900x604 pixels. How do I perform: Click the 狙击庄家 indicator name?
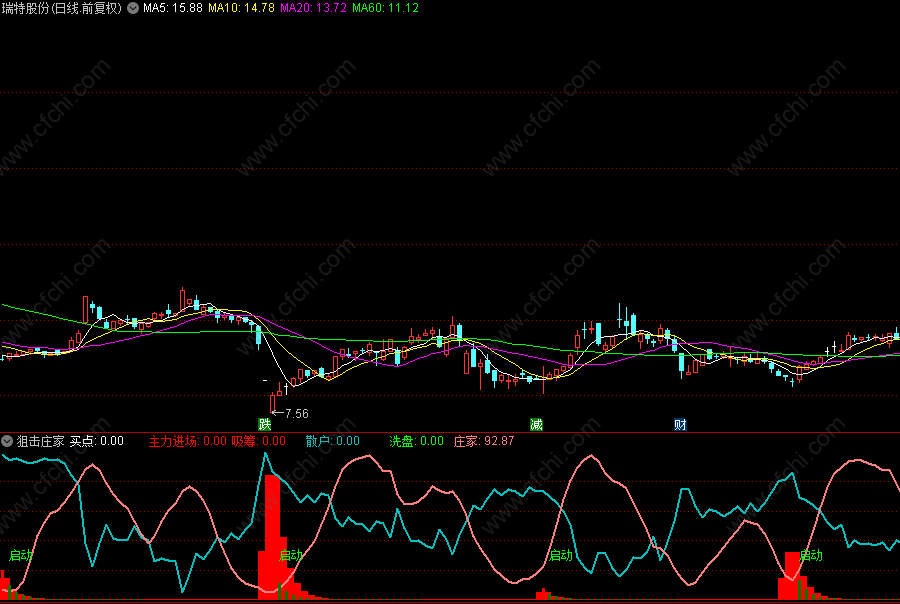(40, 441)
